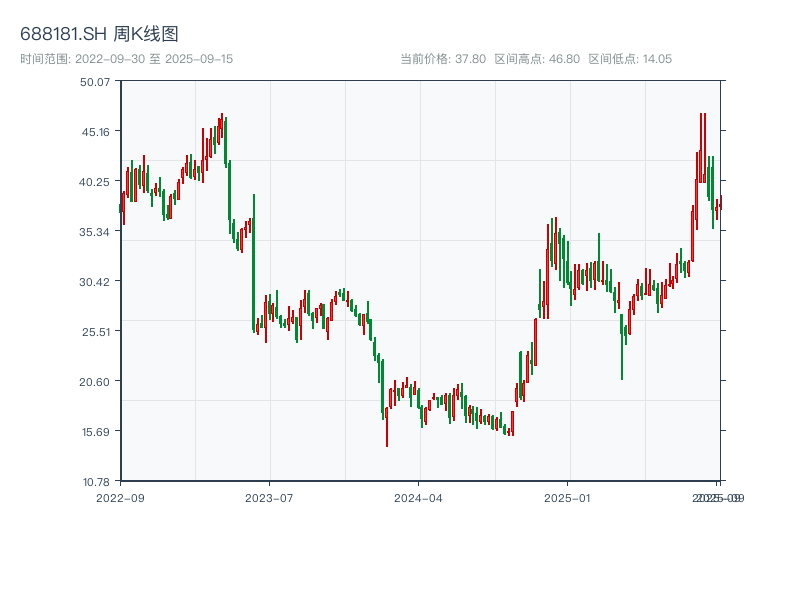Click the 688181.SH 周K线图 chart title
800x600 pixels.
click(99, 34)
